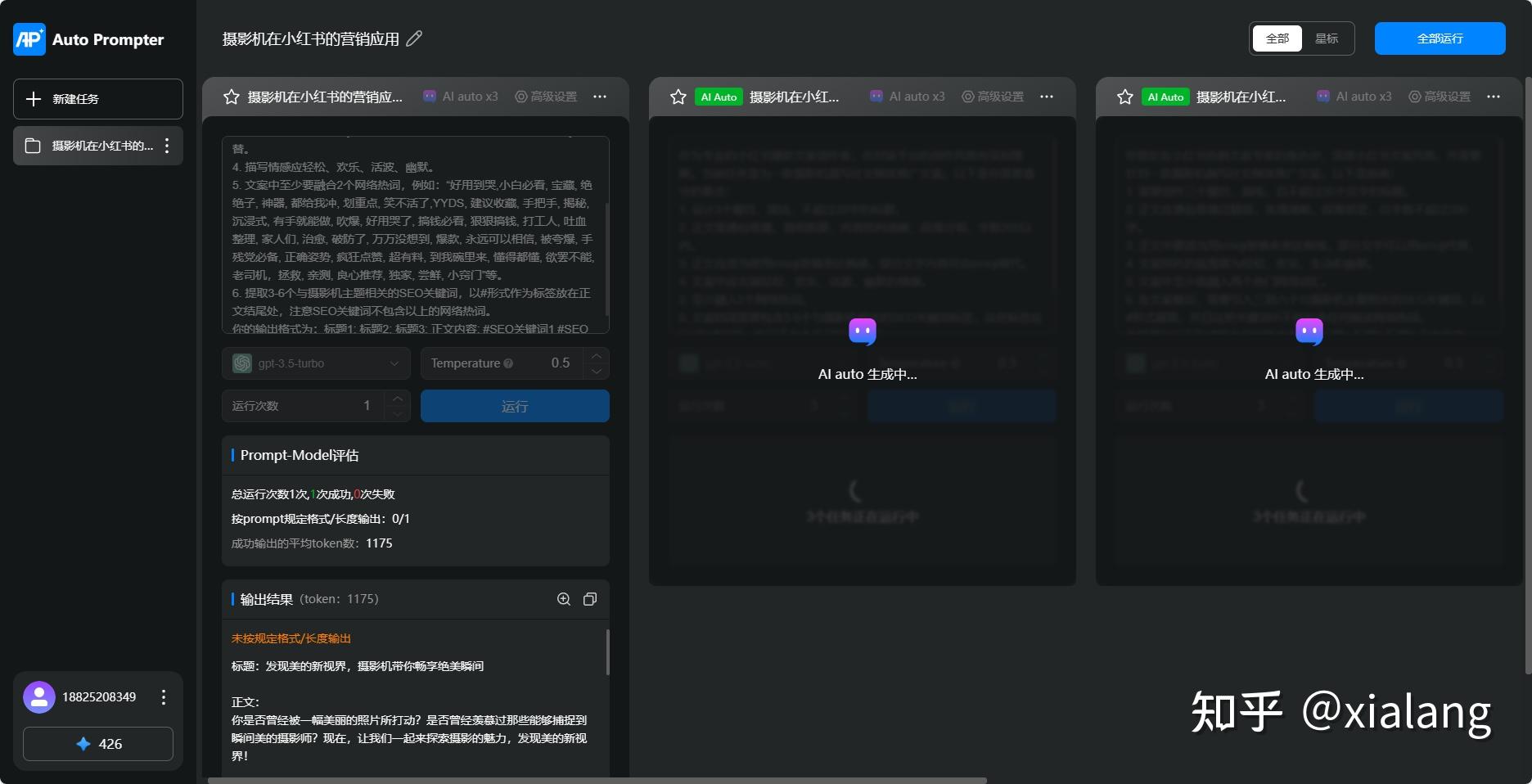Viewport: 1532px width, 784px height.
Task: Decrease the 运行次数 count
Action: [x=397, y=414]
